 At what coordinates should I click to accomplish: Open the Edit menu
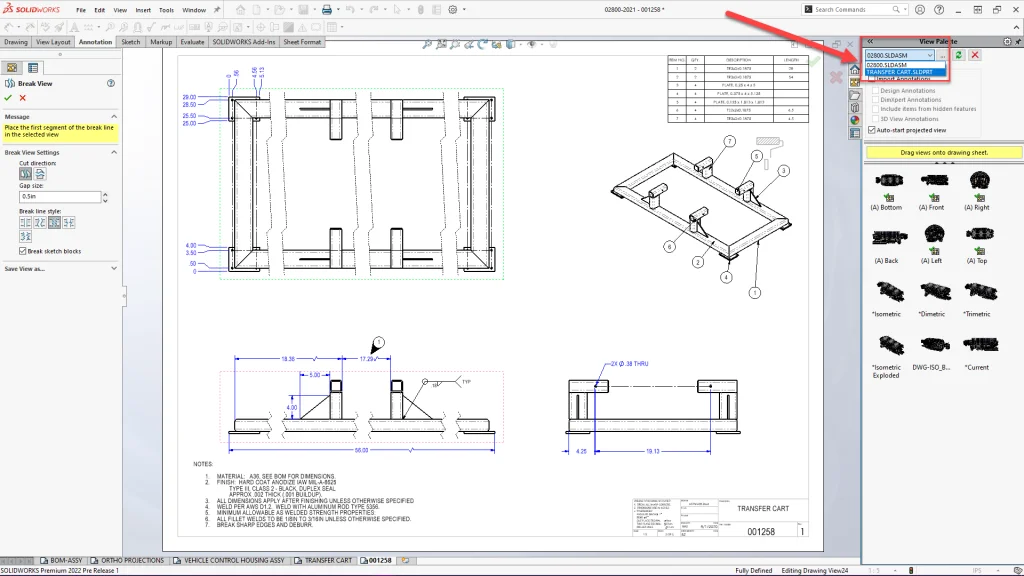click(x=99, y=10)
